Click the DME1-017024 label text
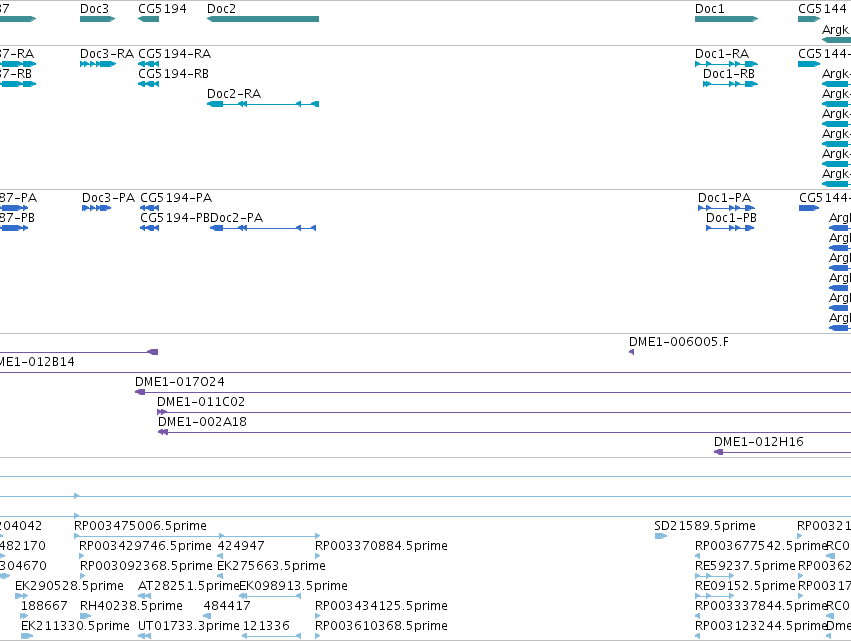 coord(180,382)
